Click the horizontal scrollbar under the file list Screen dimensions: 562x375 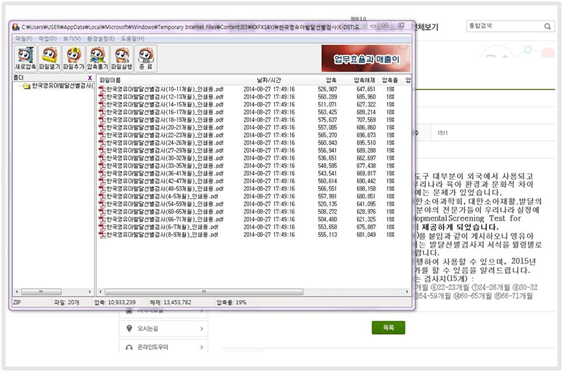(x=254, y=291)
